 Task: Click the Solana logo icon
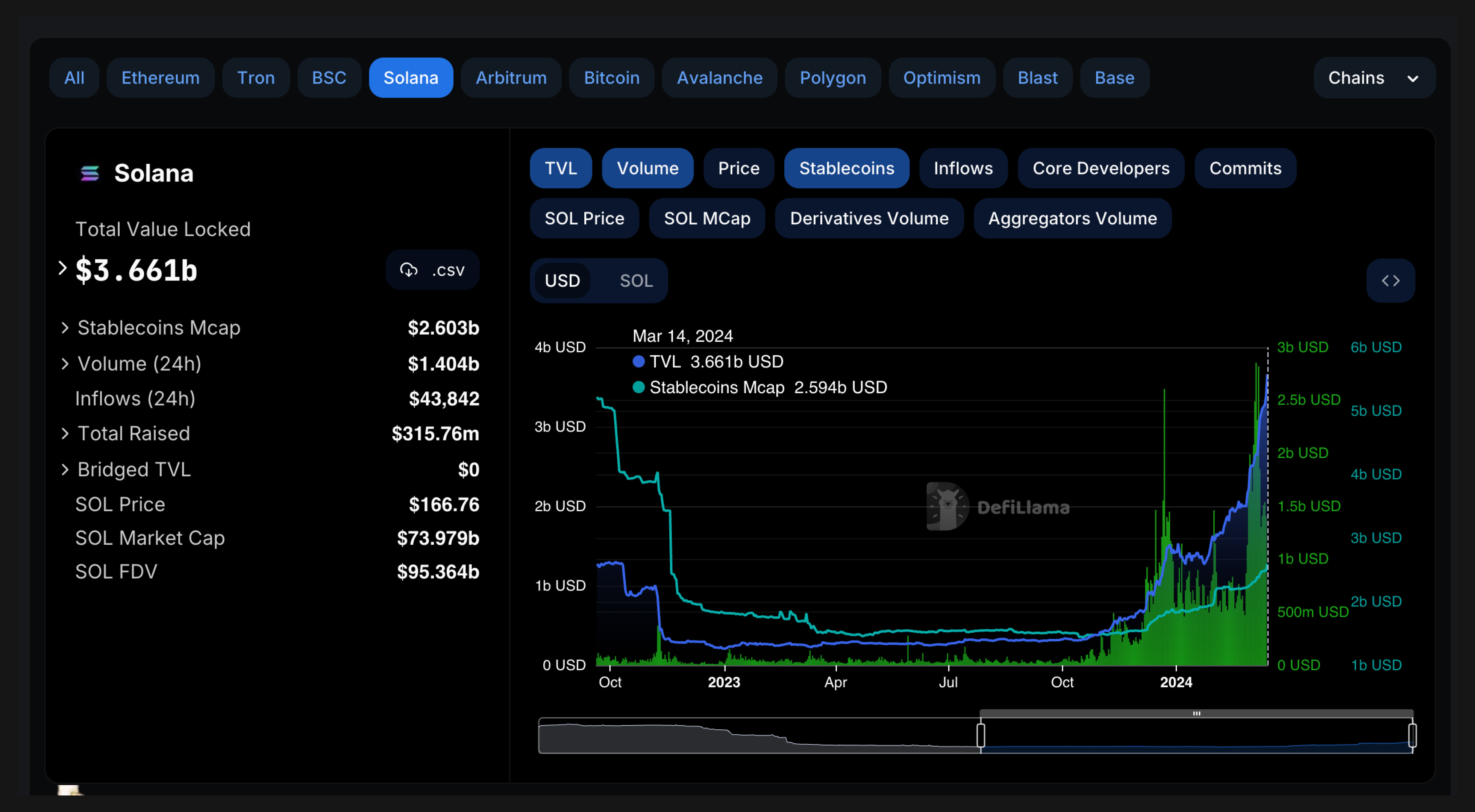click(90, 173)
